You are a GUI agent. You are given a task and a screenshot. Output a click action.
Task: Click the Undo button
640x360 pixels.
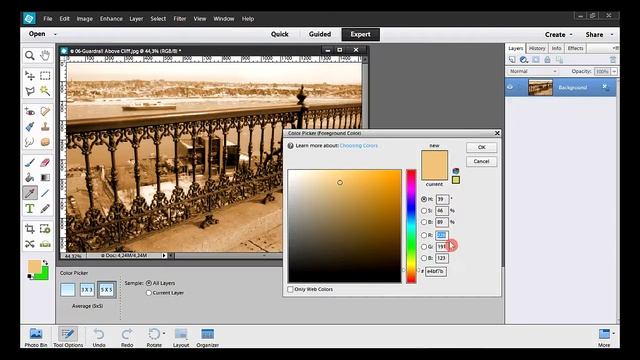tap(99, 337)
